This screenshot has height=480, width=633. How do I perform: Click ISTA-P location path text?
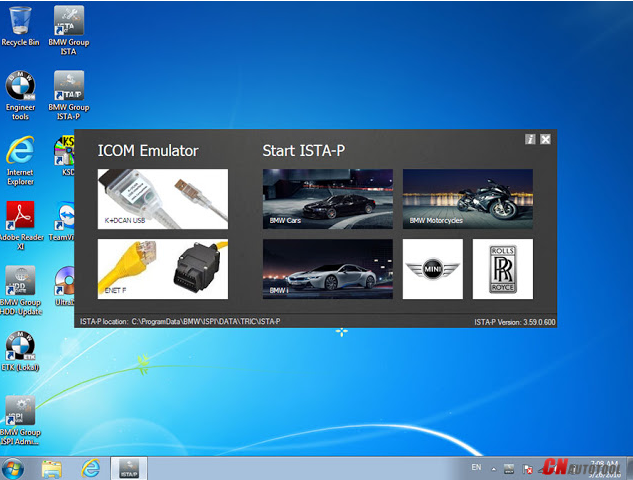pos(180,322)
